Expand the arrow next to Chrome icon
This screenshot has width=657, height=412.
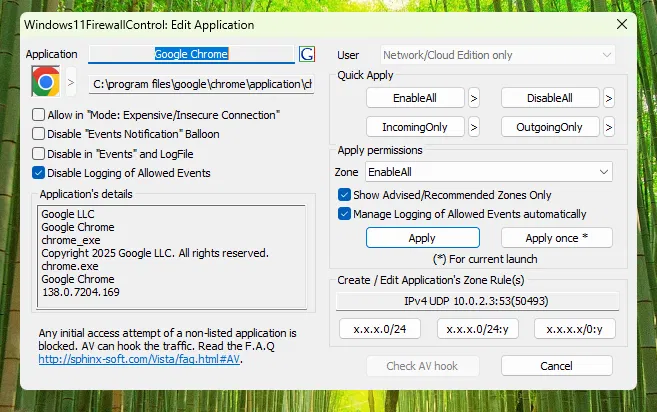(x=71, y=82)
